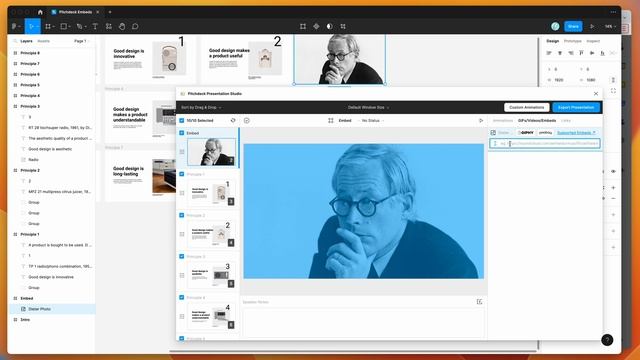This screenshot has height=360, width=640.
Task: Click the user avatar in the toolbar
Action: point(555,27)
